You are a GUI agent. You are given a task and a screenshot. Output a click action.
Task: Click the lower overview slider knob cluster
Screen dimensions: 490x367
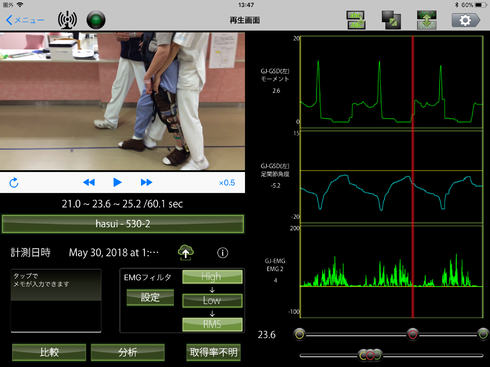(370, 355)
